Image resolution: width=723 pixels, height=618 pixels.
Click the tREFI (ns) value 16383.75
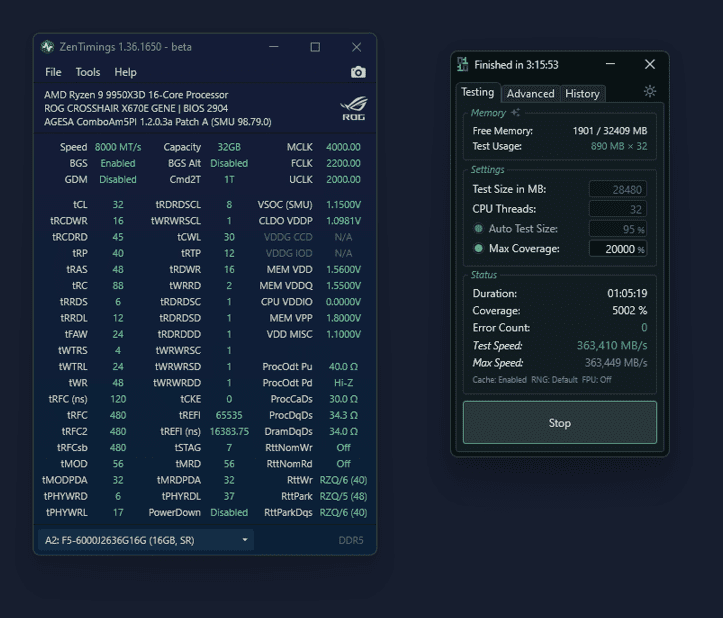point(229,432)
